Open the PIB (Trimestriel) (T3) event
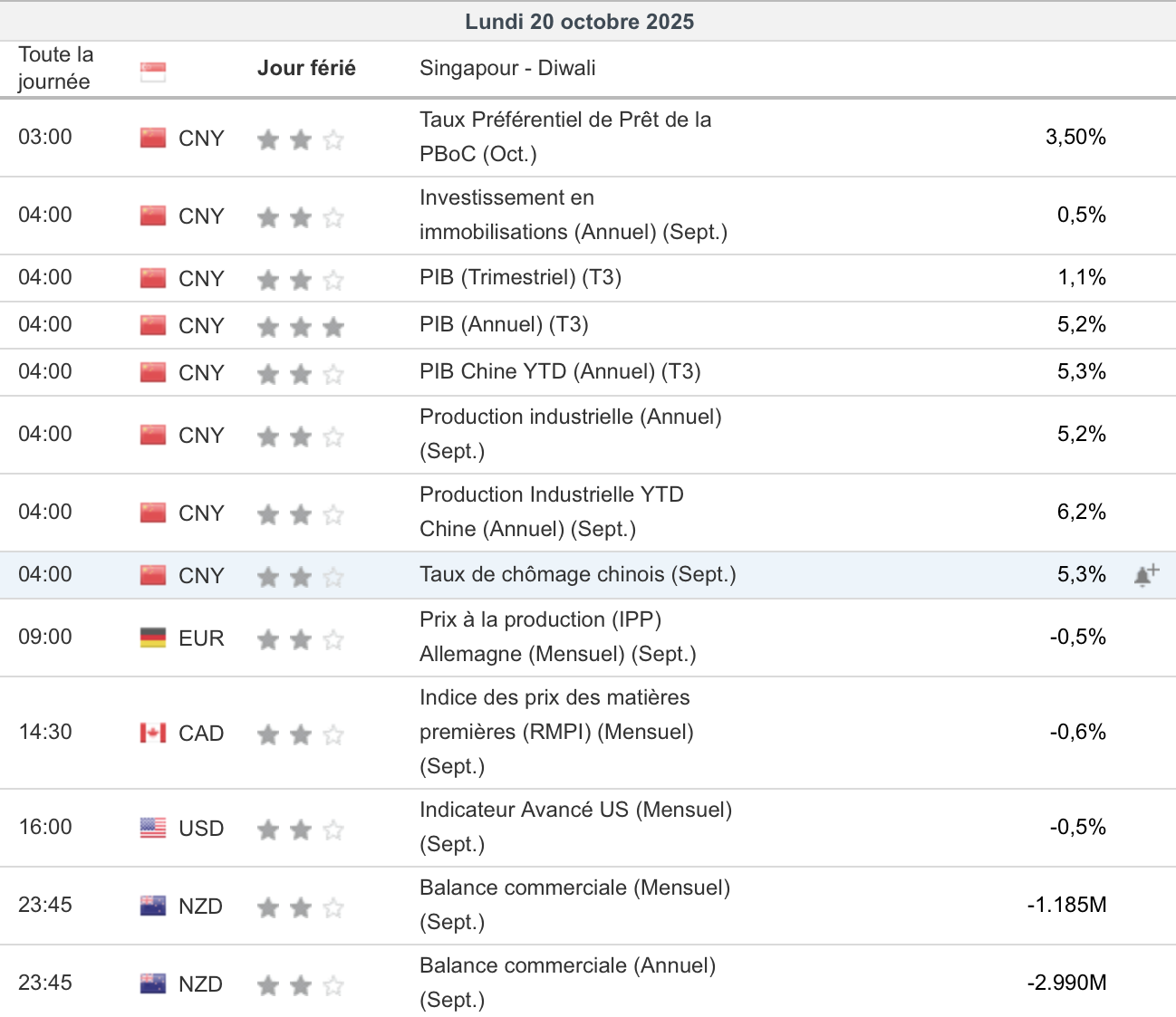1176x1017 pixels. pyautogui.click(x=520, y=277)
